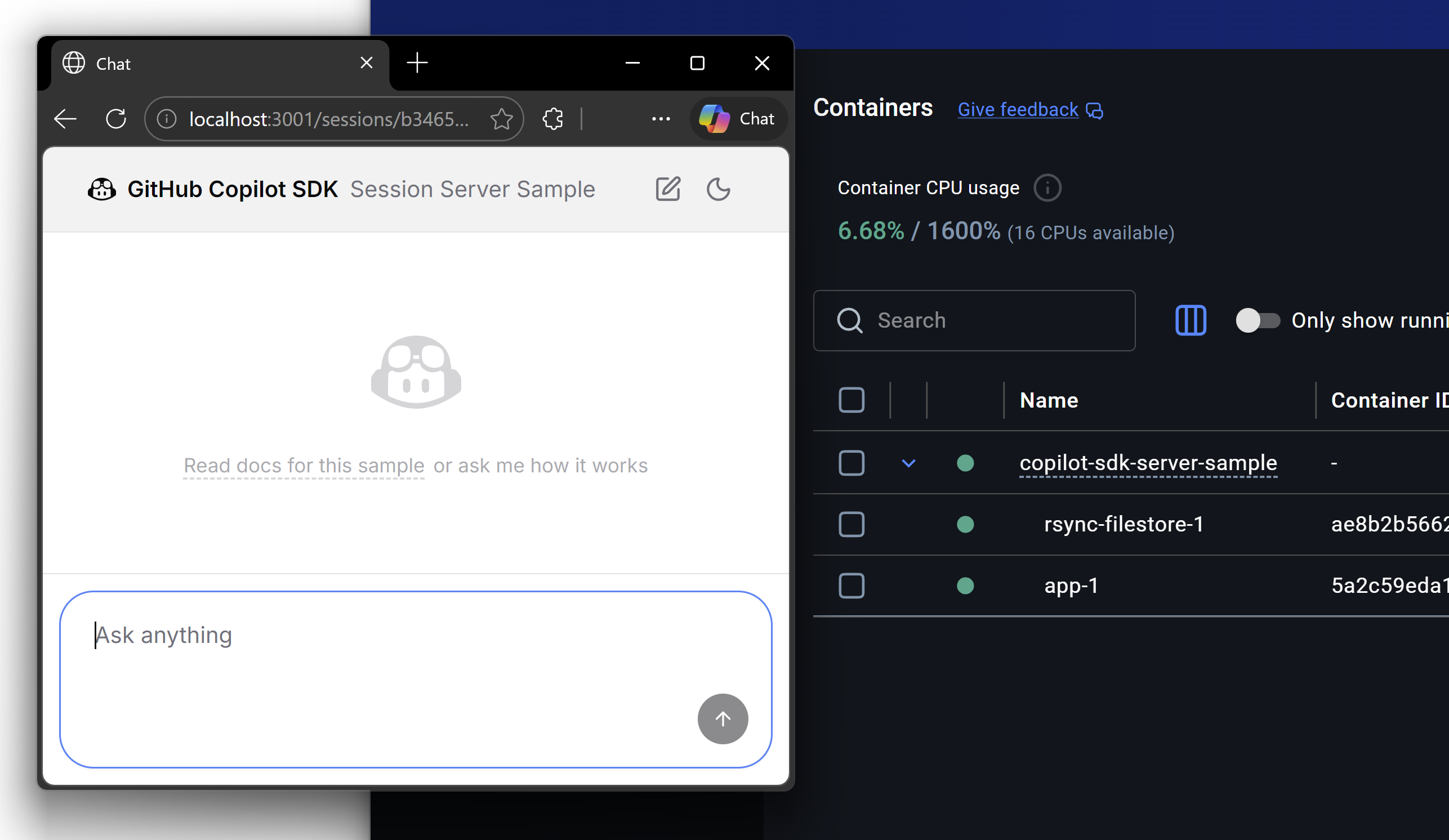The height and width of the screenshot is (840, 1449).
Task: Collapse the copilot-sdk-server-sample group chevron
Action: [908, 463]
